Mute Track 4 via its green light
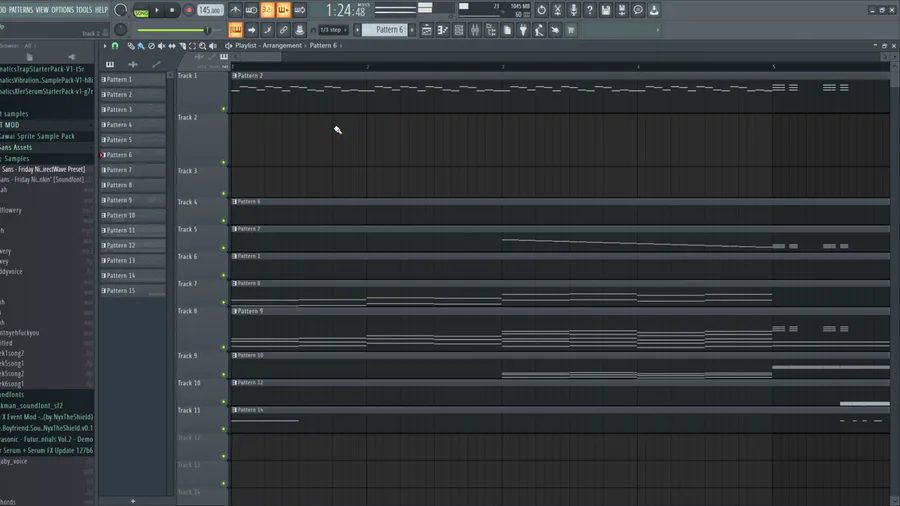The image size is (900, 506). (224, 221)
